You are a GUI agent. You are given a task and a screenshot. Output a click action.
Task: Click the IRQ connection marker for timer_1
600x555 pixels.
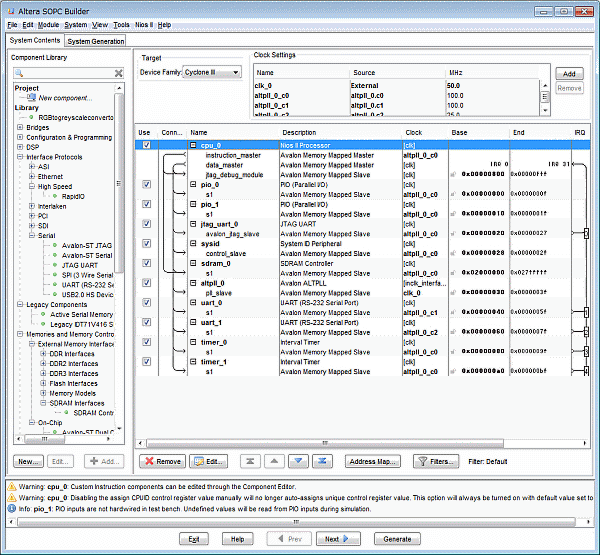coord(586,371)
